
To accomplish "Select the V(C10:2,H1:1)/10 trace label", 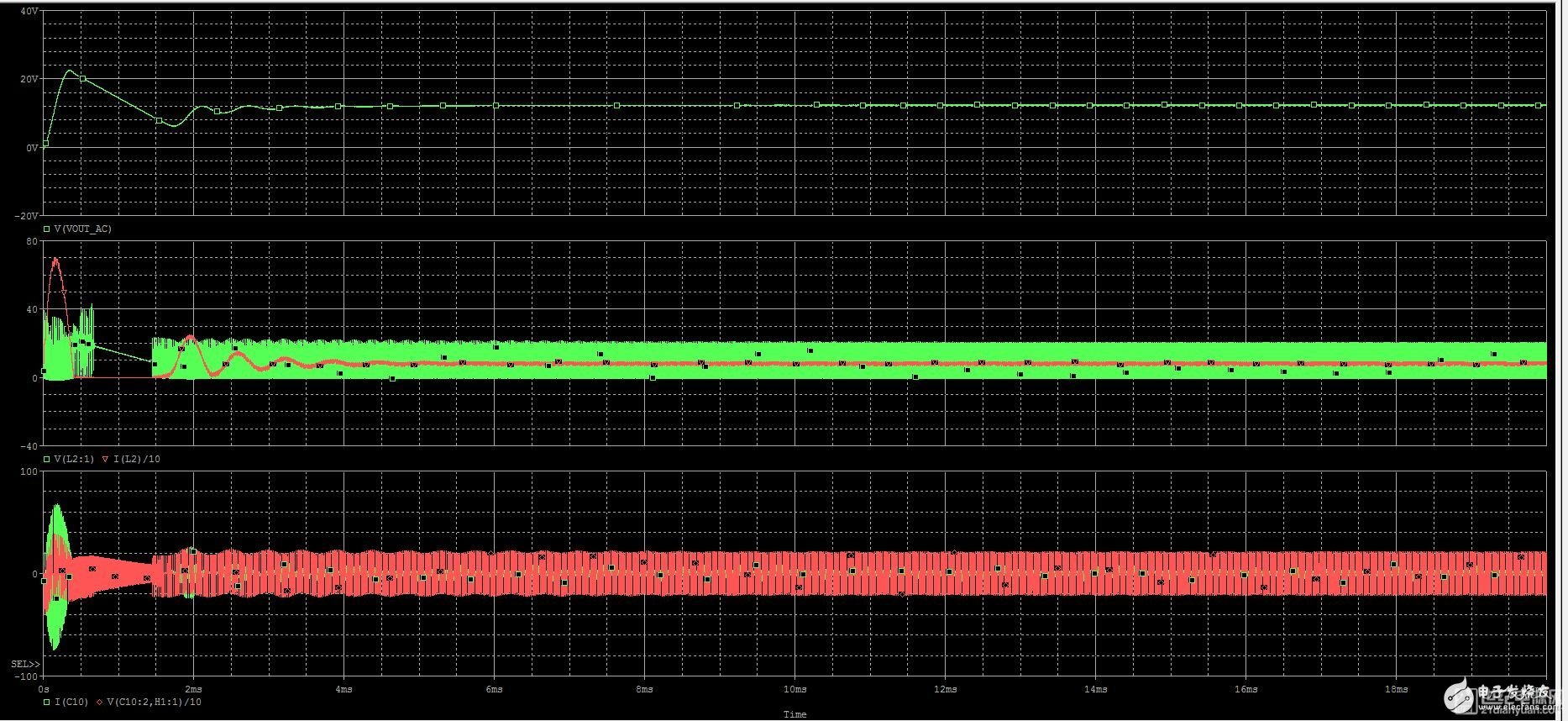I will coord(154,702).
